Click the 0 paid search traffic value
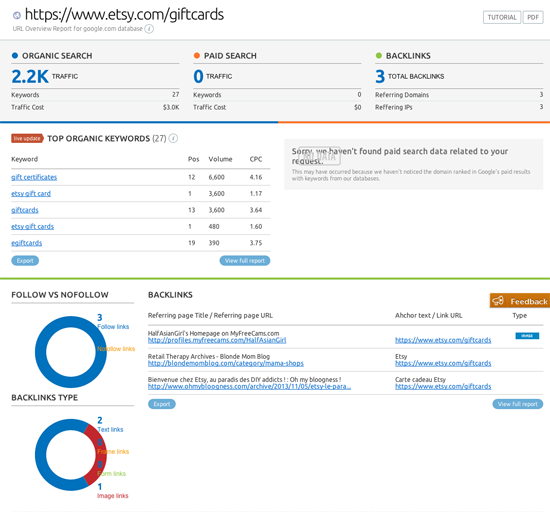Viewport: 550px width, 515px height. (x=198, y=76)
